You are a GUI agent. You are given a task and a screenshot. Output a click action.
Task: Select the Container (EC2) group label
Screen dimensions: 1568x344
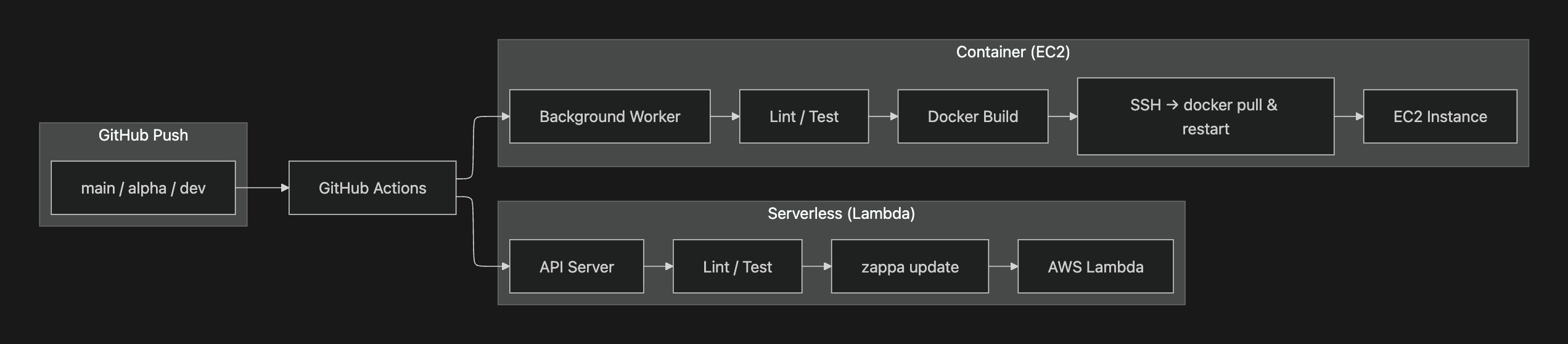click(1012, 52)
